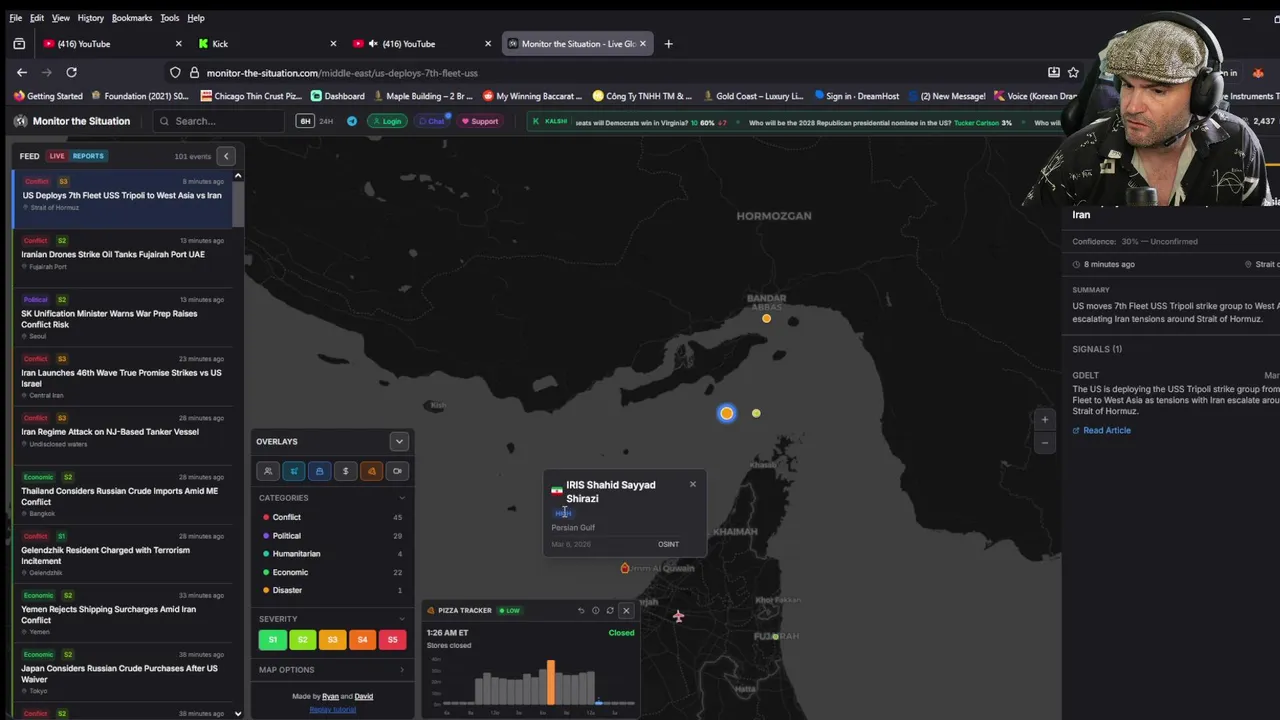The height and width of the screenshot is (720, 1280).
Task: Select the 24H time range
Action: tap(326, 121)
